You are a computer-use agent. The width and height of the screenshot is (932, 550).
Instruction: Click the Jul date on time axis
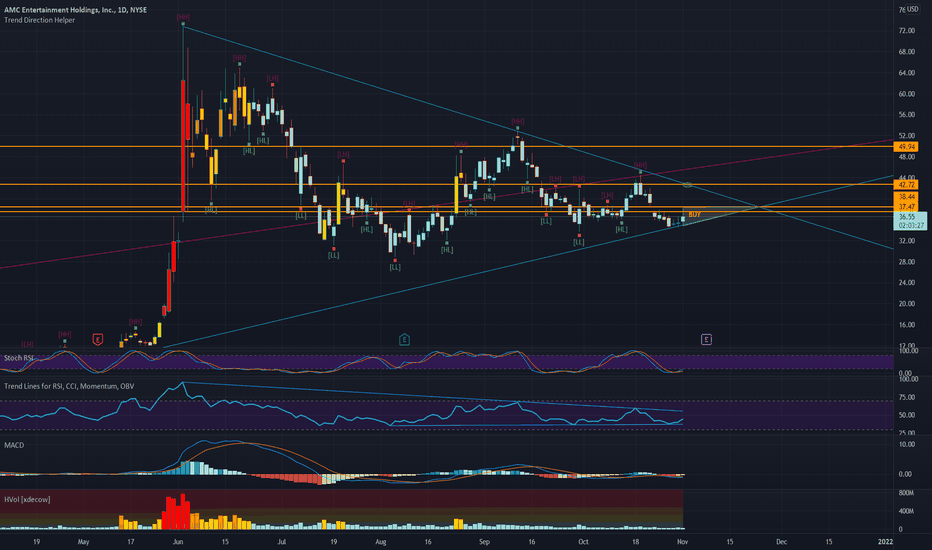(282, 542)
